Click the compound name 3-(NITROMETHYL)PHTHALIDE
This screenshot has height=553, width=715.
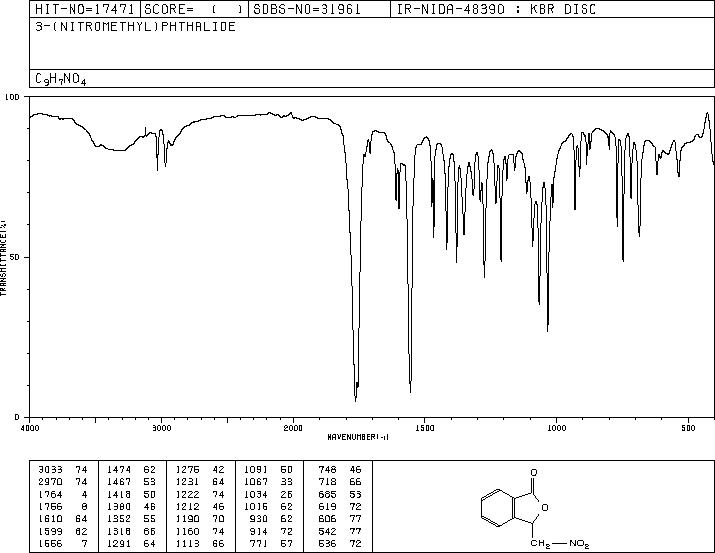click(135, 26)
